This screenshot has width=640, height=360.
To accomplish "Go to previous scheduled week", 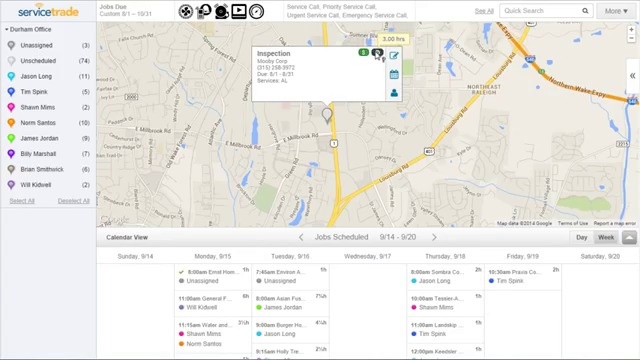I will [301, 237].
